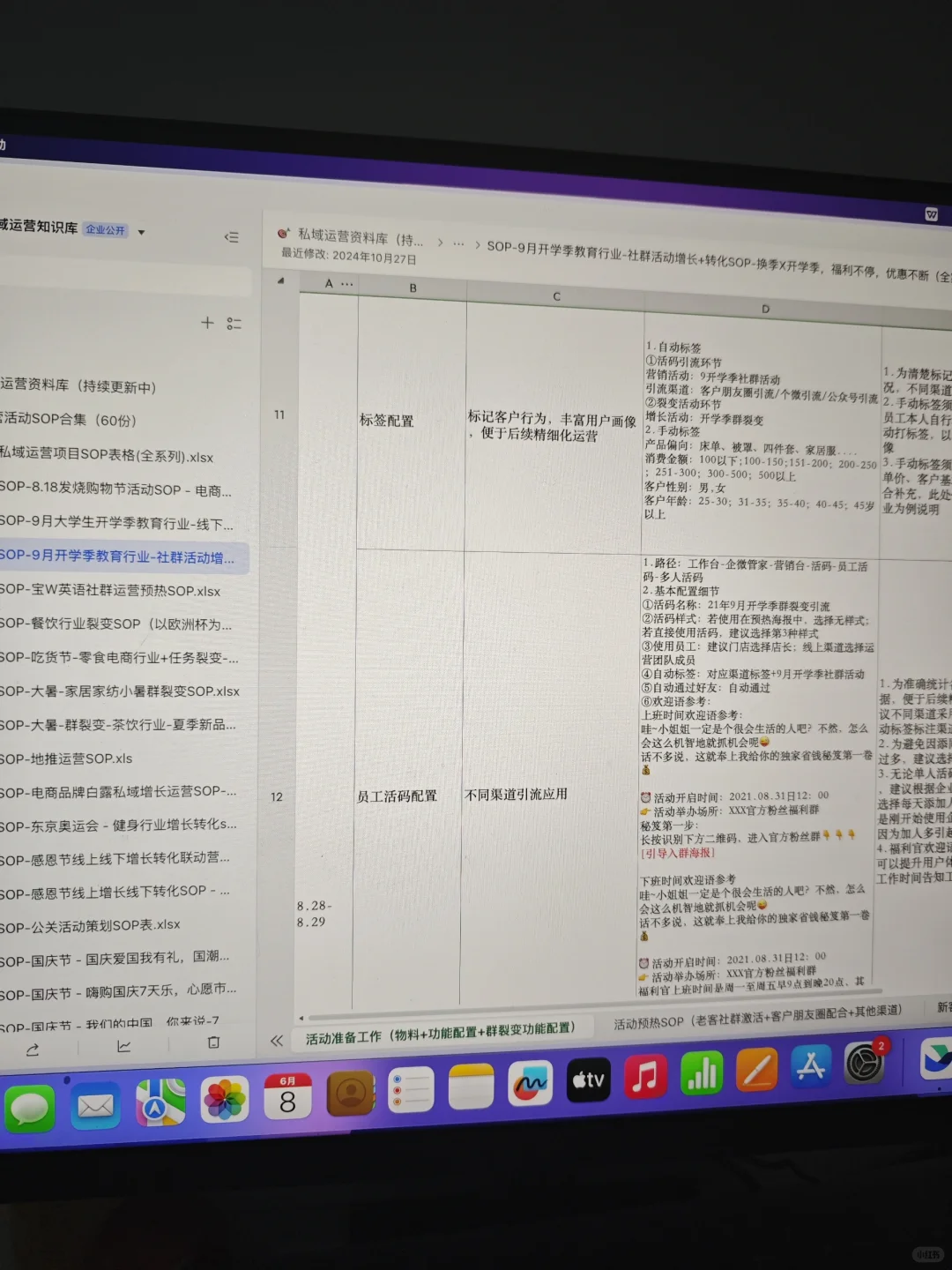Click the undo arrow icon at bottom left

point(33,1049)
